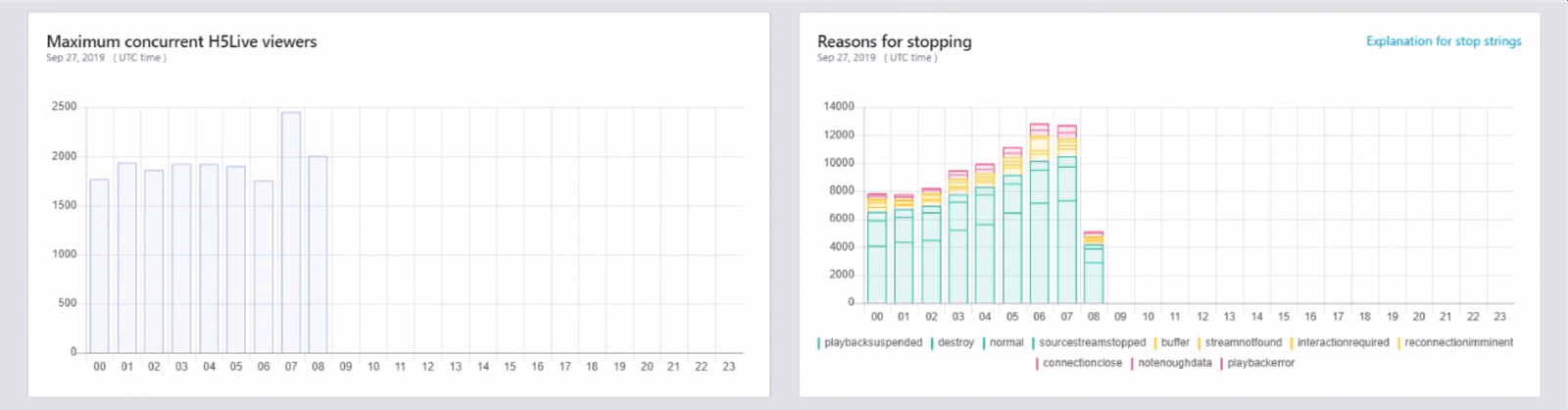Hide the streamnotfound legend series
Image resolution: width=1568 pixels, height=410 pixels.
click(1242, 342)
